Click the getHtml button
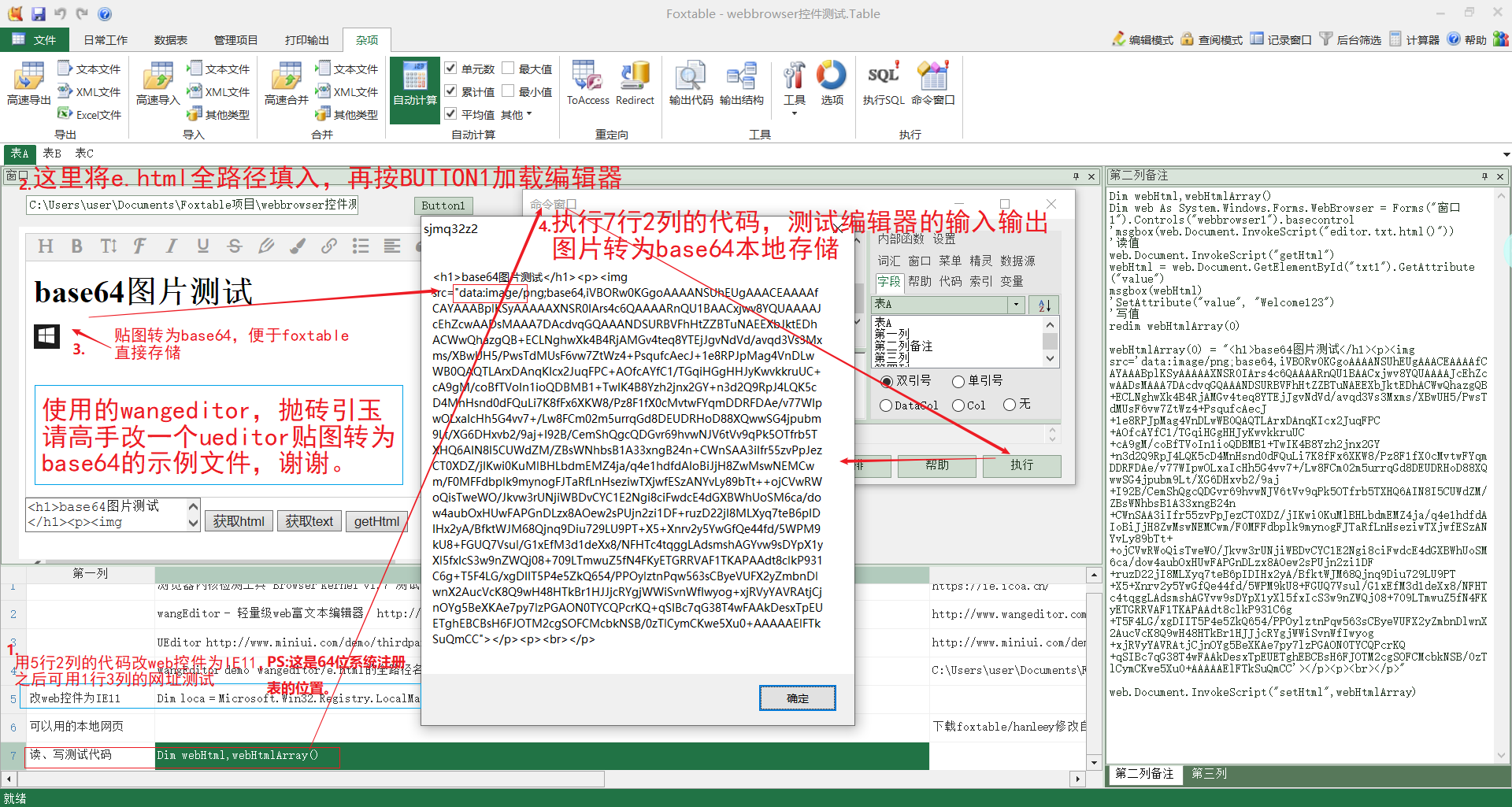This screenshot has width=1512, height=807. pyautogui.click(x=376, y=521)
